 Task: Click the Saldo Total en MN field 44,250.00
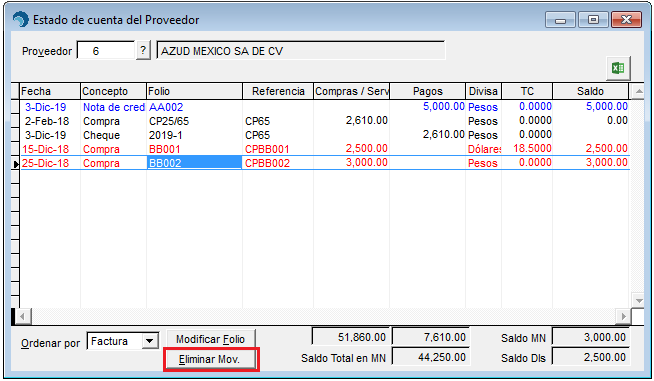pyautogui.click(x=431, y=357)
